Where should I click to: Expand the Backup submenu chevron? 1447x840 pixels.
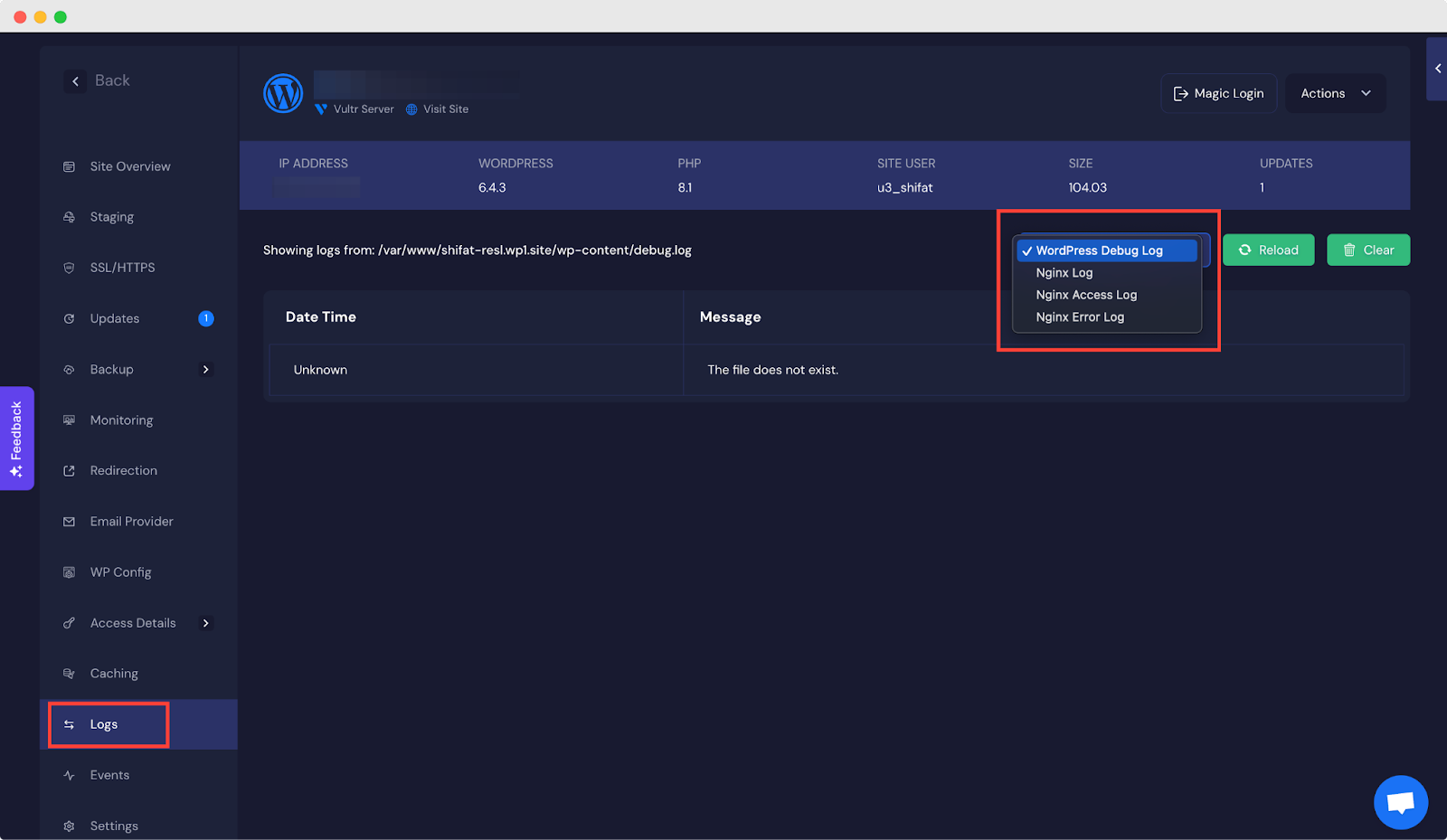[x=206, y=370]
